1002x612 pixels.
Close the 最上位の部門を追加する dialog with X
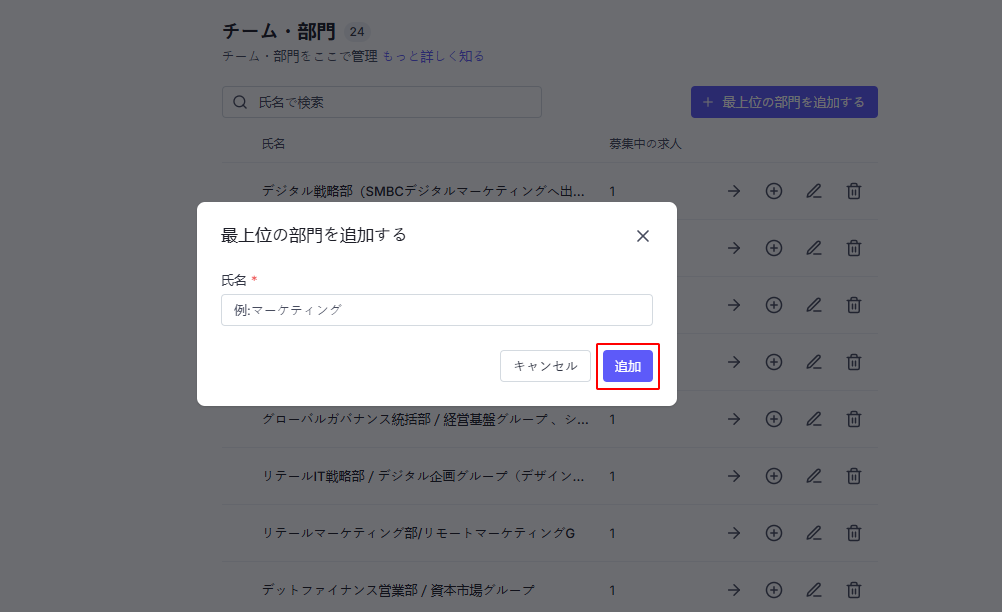(x=643, y=236)
